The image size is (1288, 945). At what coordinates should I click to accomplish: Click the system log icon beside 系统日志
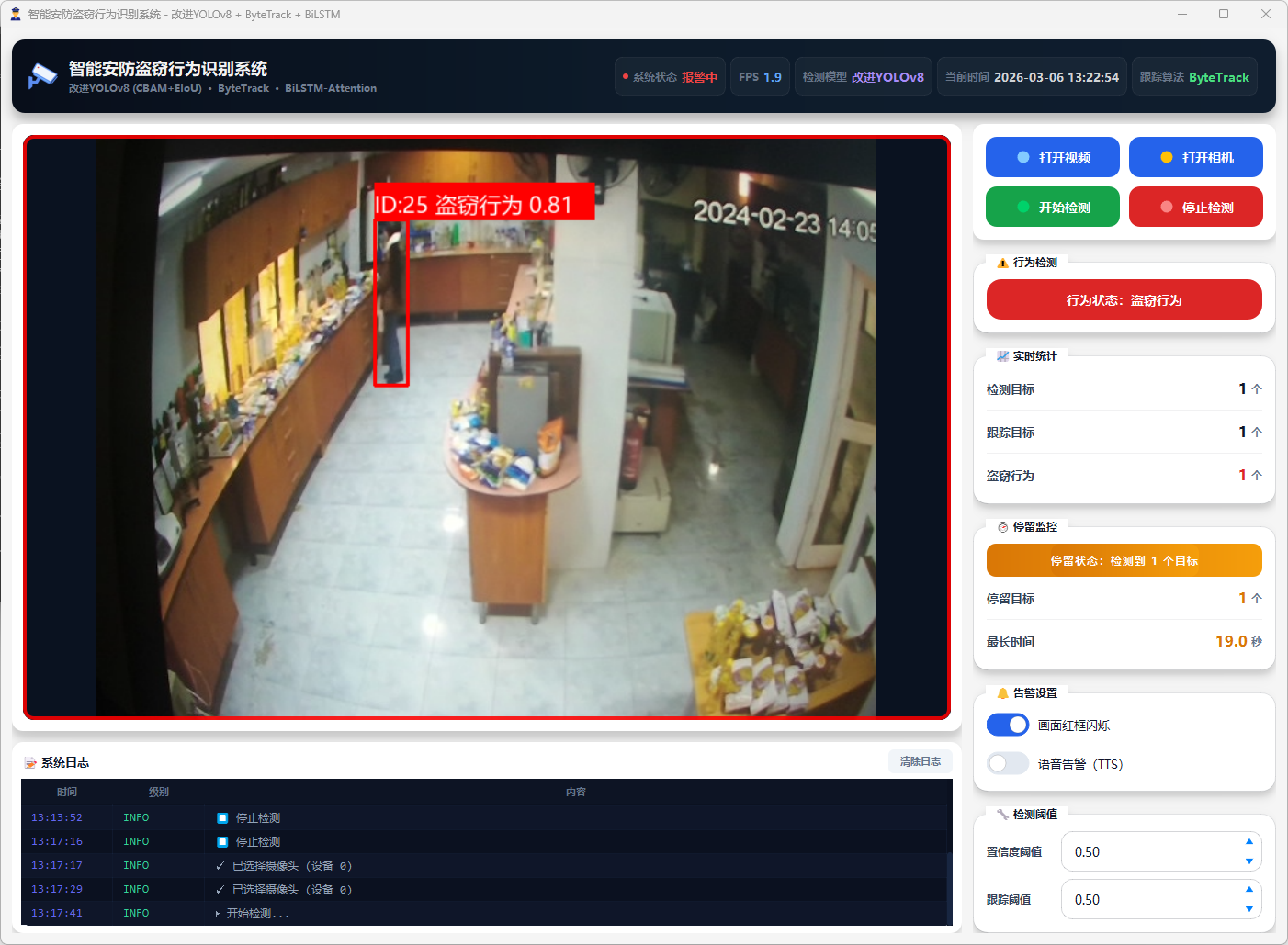coord(30,763)
